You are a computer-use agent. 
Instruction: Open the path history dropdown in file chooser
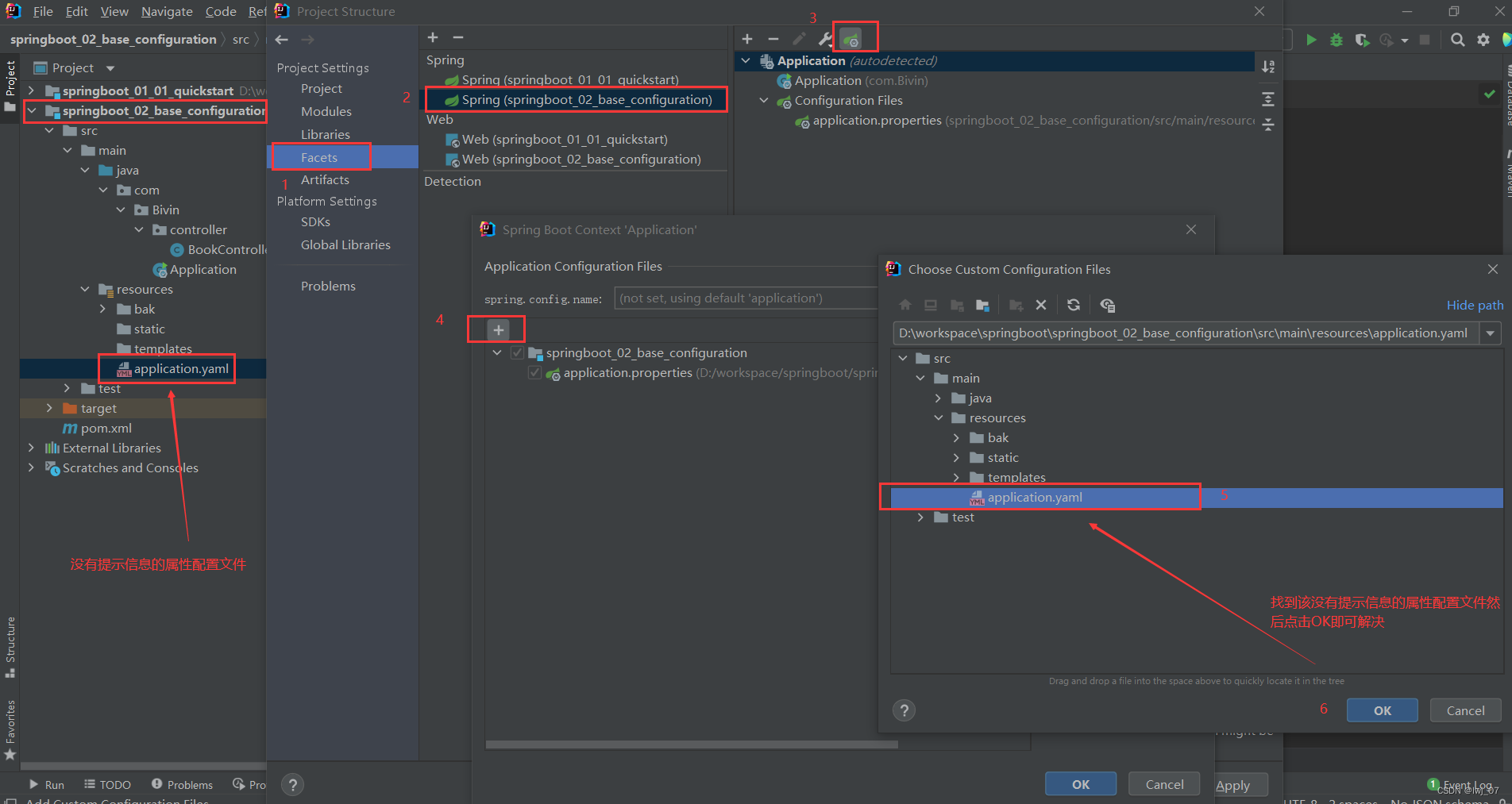(1491, 333)
